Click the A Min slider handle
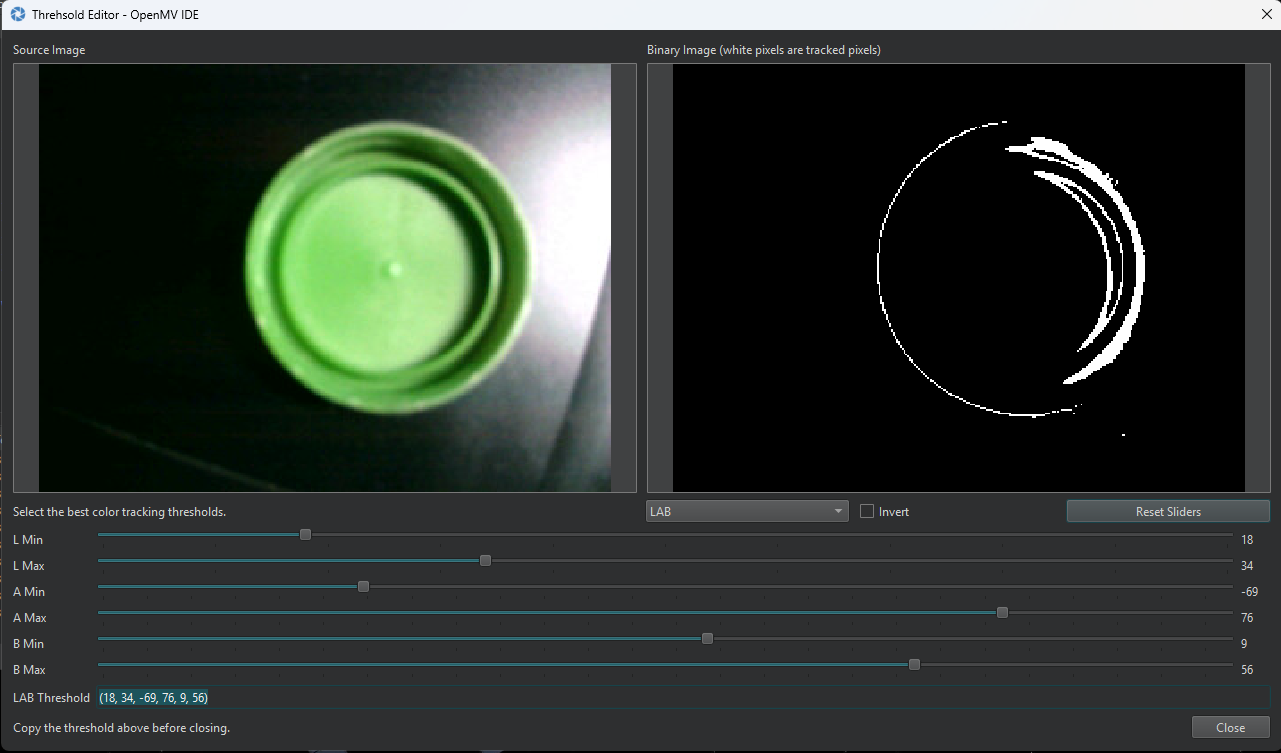 364,587
